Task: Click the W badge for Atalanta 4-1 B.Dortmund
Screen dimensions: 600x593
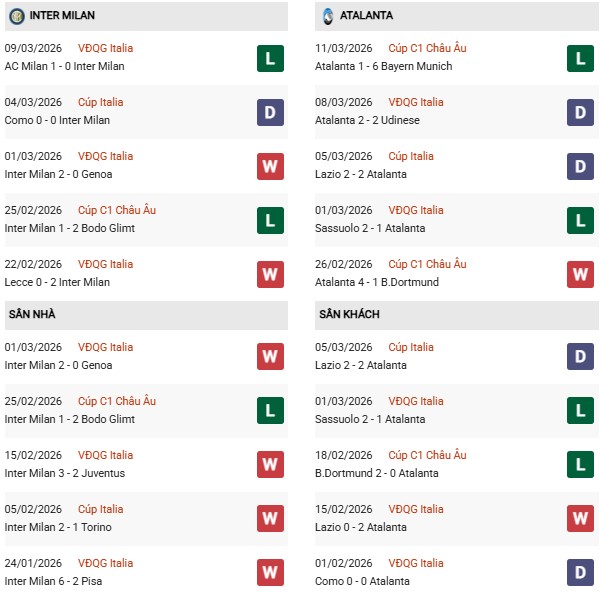Action: (x=580, y=274)
